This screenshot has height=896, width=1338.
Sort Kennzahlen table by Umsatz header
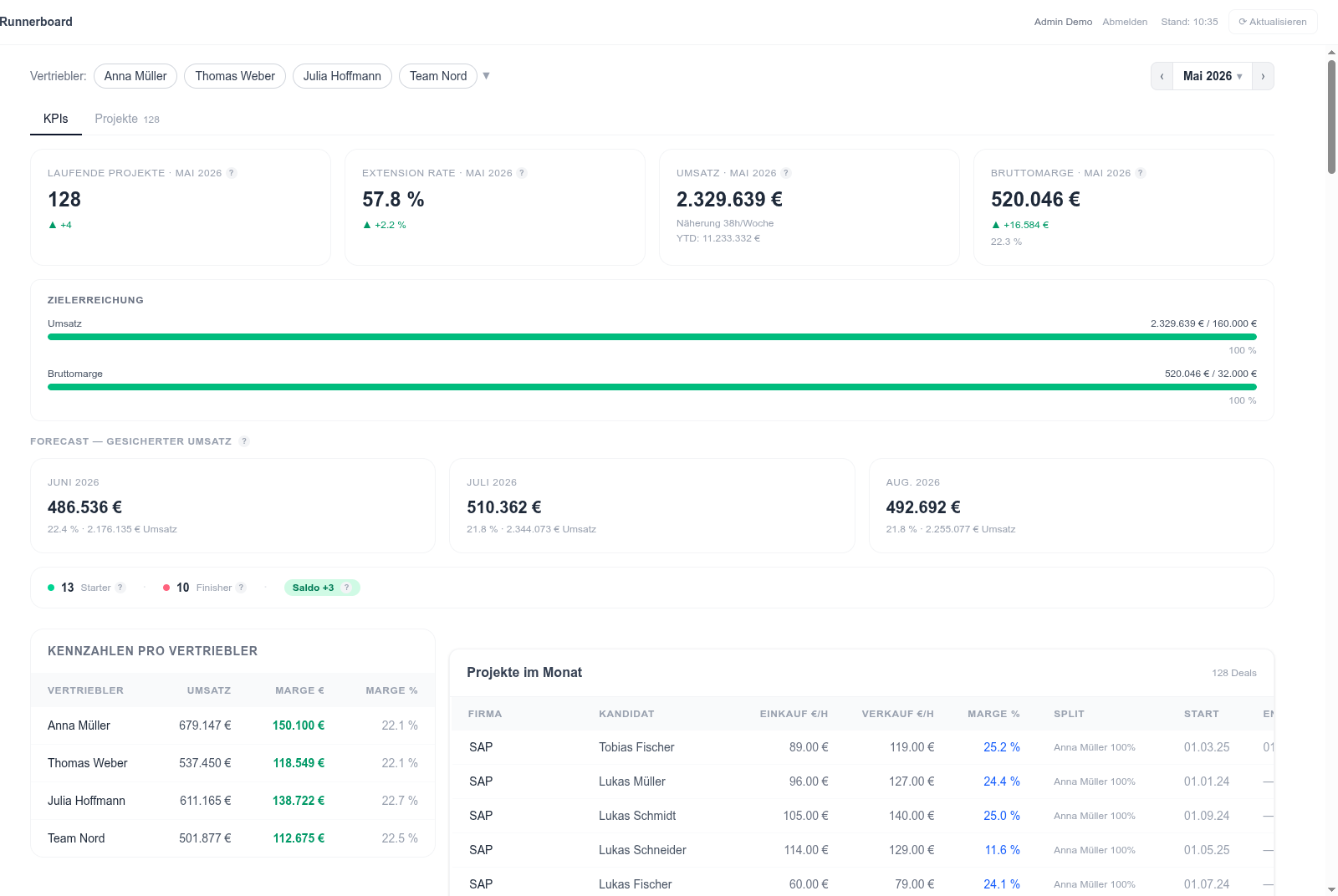pos(209,690)
